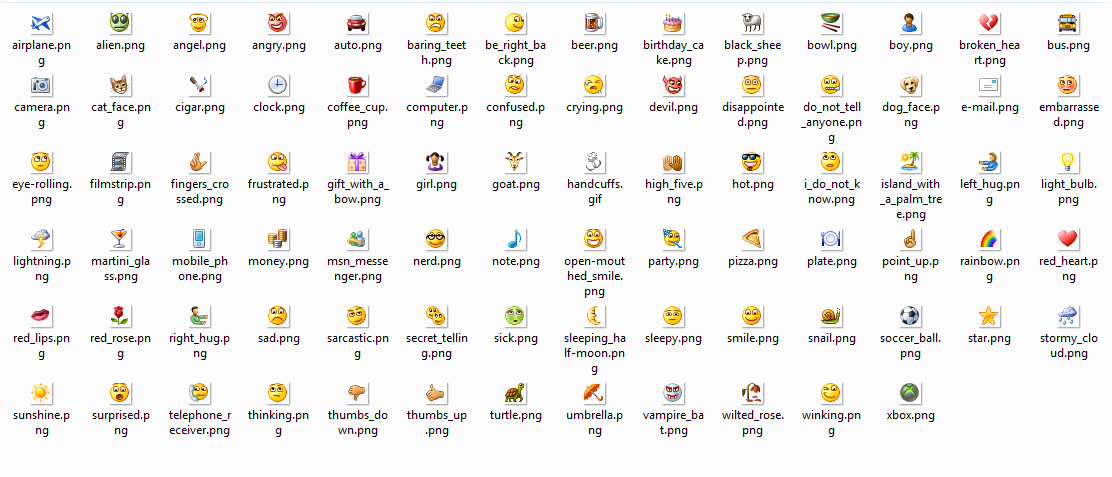
Task: Click the island_with_a_palm_tree.png icon
Action: 910,163
